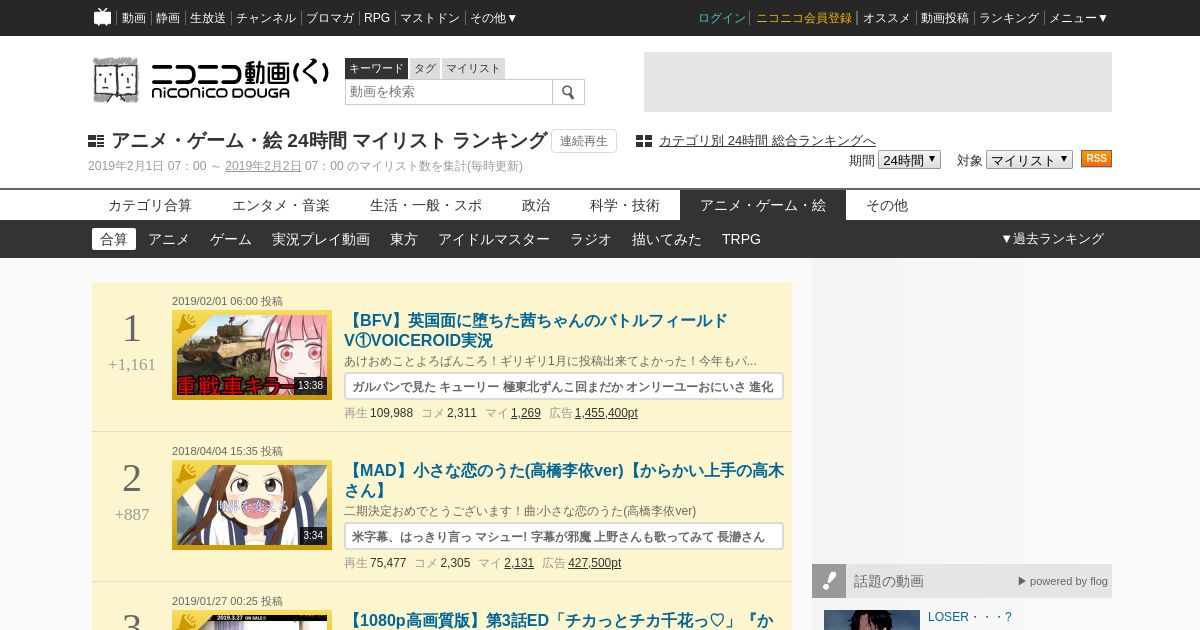
Task: Click grid icon beside カテゴリ別 ranking link
Action: (x=644, y=141)
